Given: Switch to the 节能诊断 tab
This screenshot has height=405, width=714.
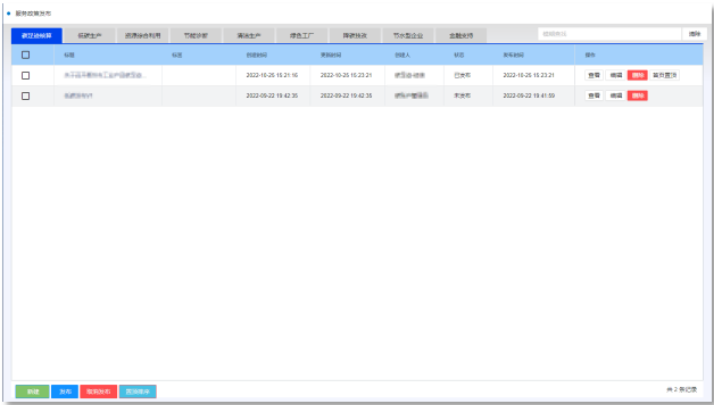Looking at the screenshot, I should tap(196, 35).
